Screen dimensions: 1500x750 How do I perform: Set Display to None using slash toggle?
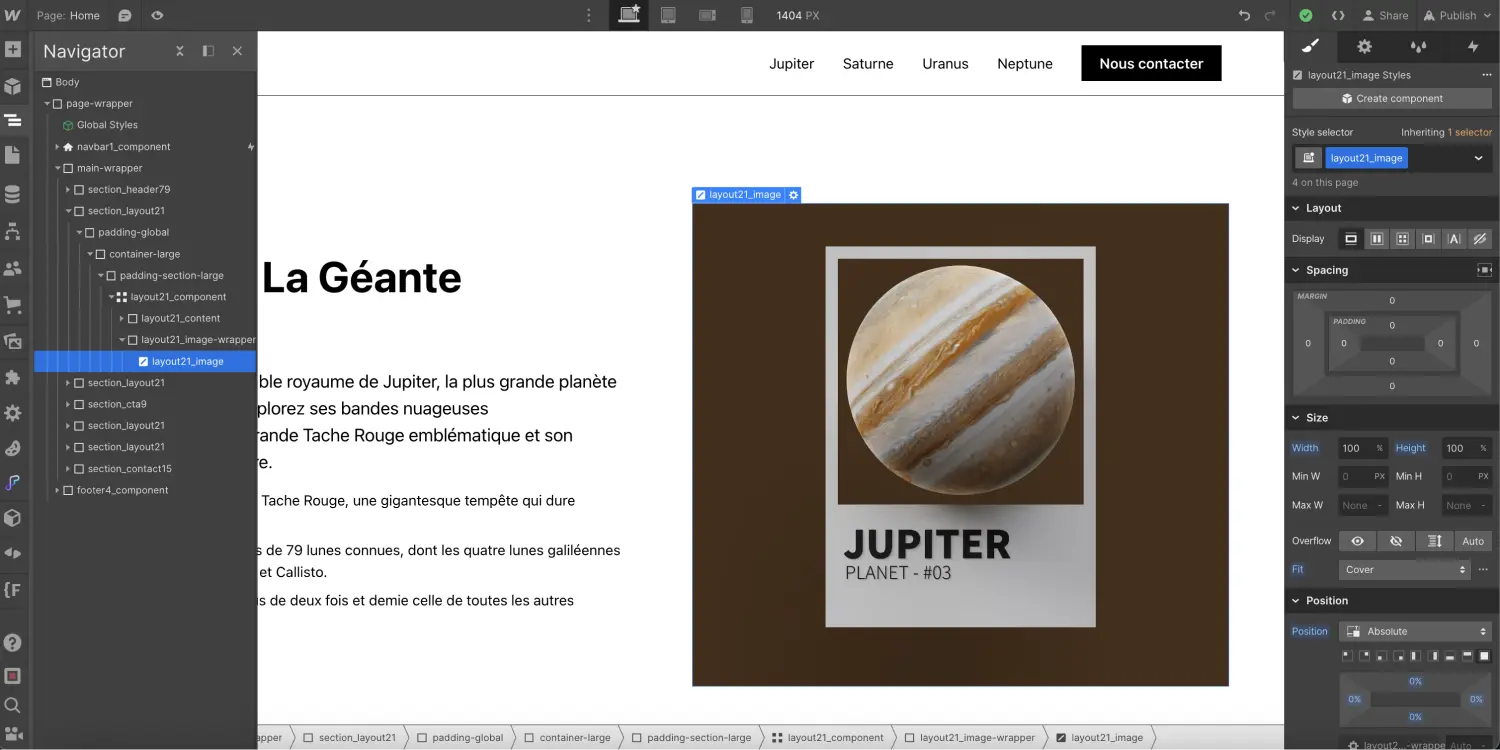tap(1481, 238)
